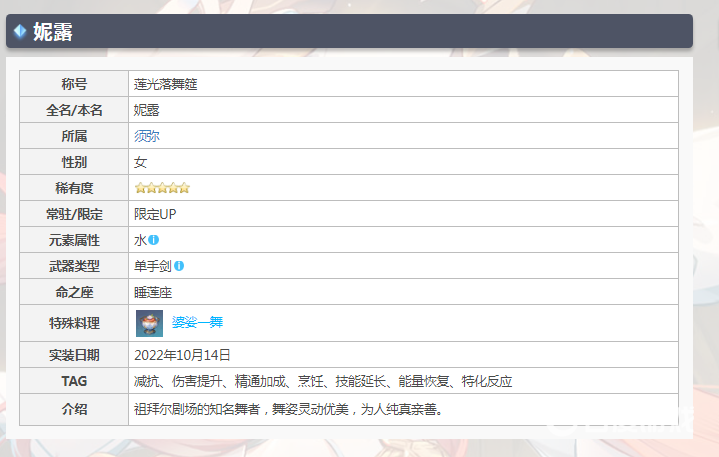The width and height of the screenshot is (719, 457).
Task: Select the introduction text about 祖拜尔剧场
Action: point(288,409)
